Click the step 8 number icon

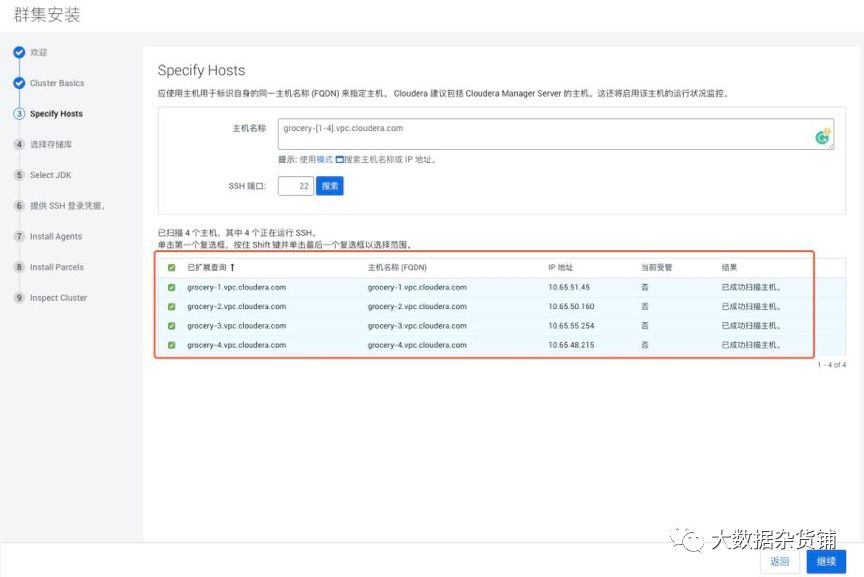[x=19, y=267]
